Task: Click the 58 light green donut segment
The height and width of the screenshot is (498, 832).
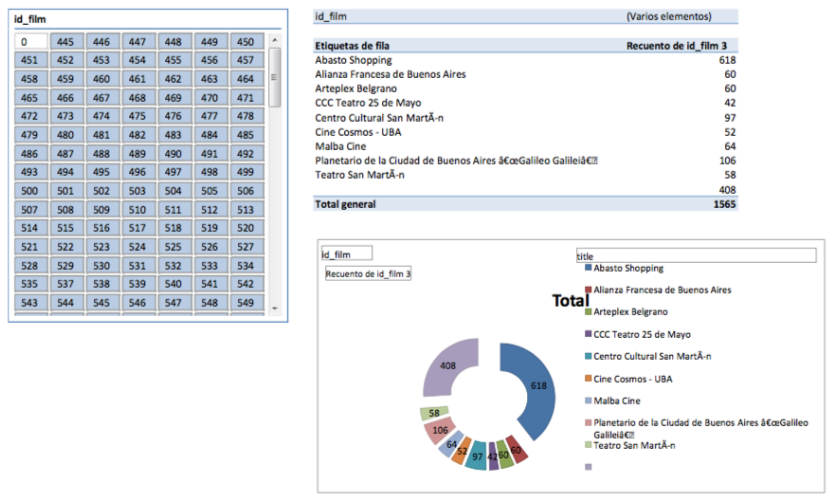Action: click(x=434, y=413)
